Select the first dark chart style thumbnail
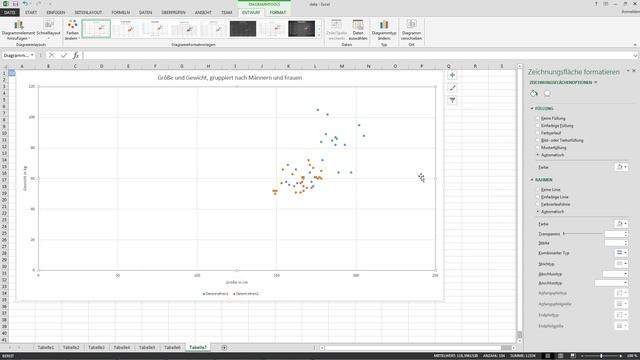 243,29
